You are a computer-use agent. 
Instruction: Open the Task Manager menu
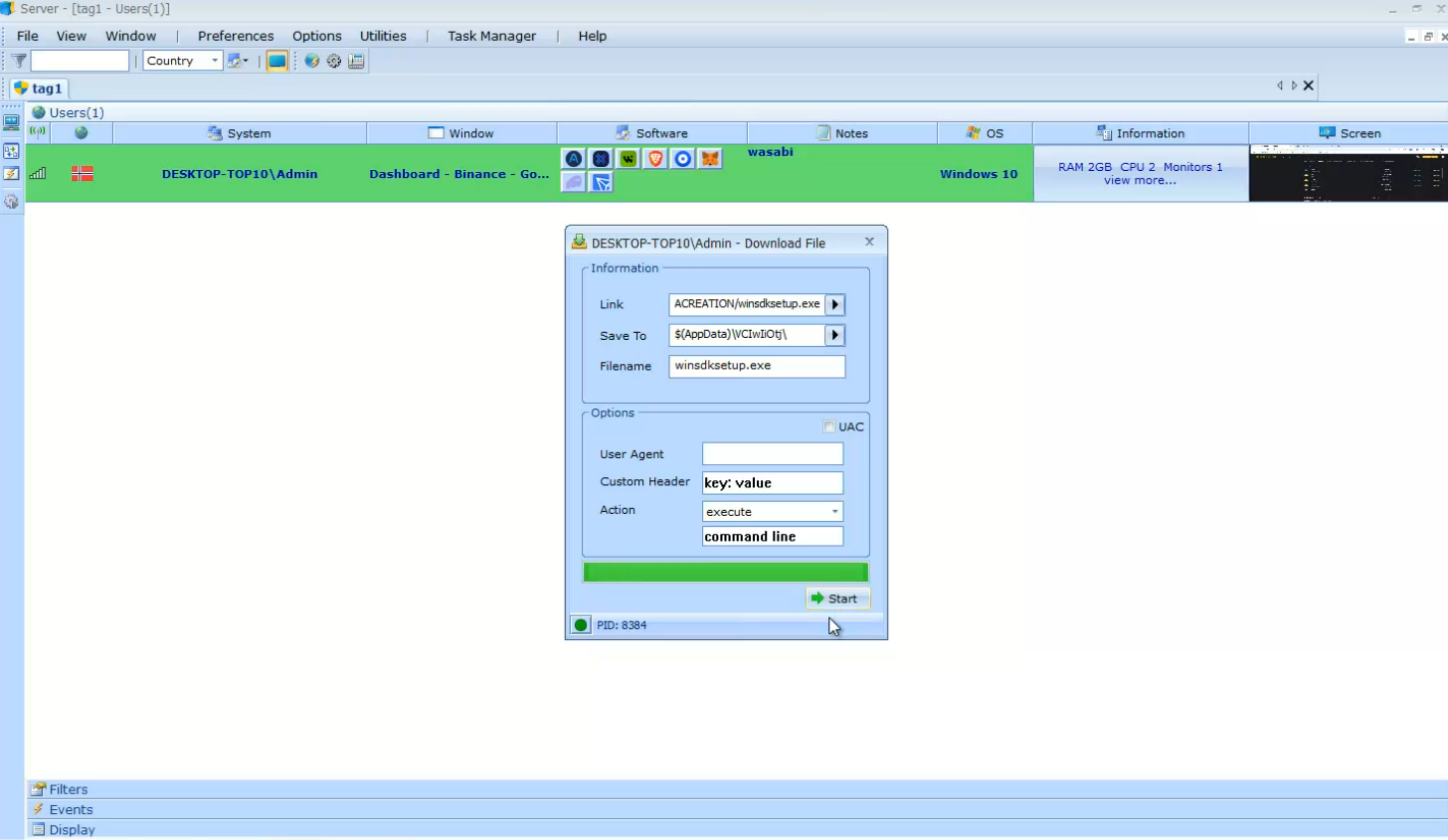[491, 36]
